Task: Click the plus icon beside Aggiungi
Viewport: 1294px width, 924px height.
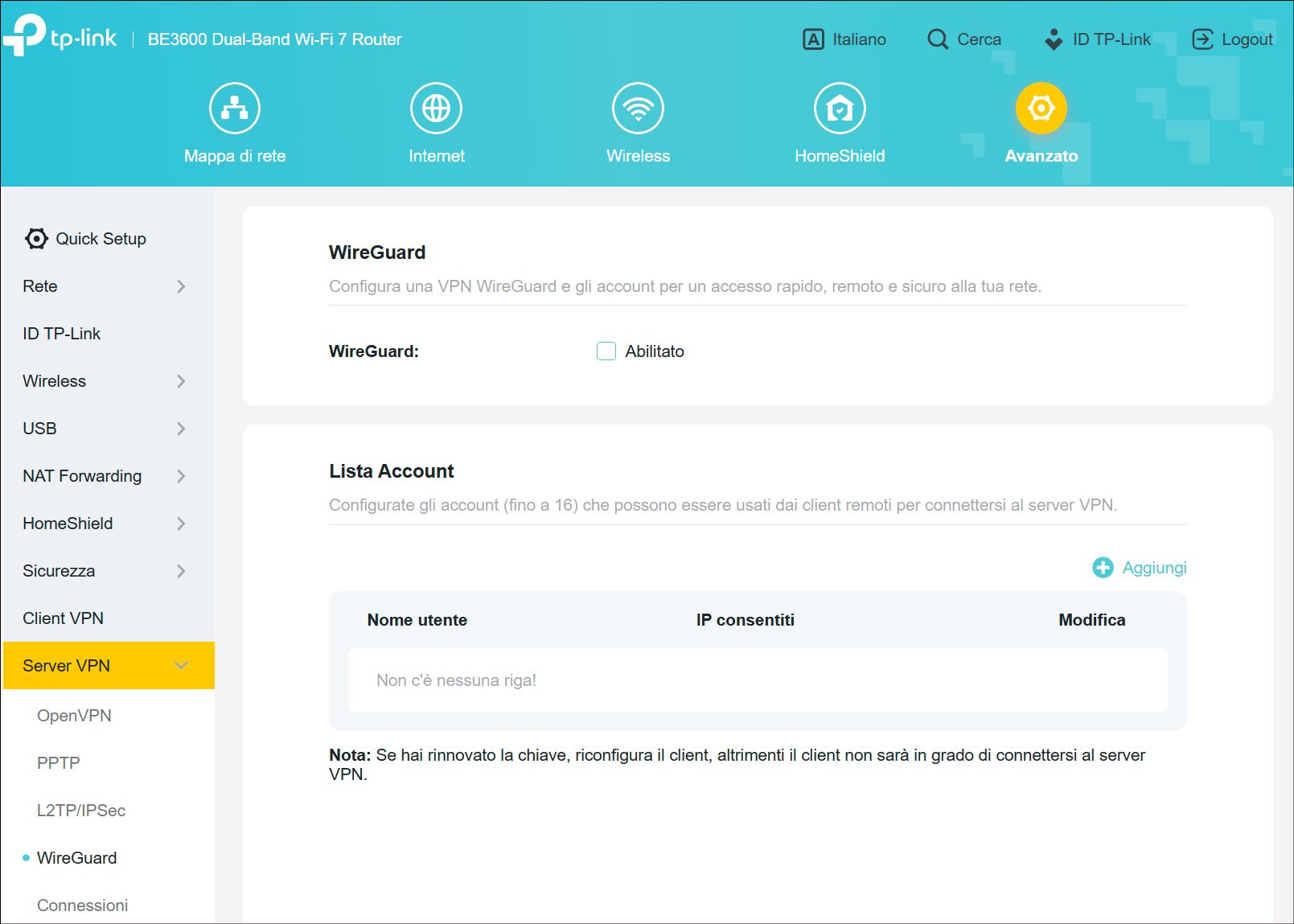Action: [x=1103, y=568]
